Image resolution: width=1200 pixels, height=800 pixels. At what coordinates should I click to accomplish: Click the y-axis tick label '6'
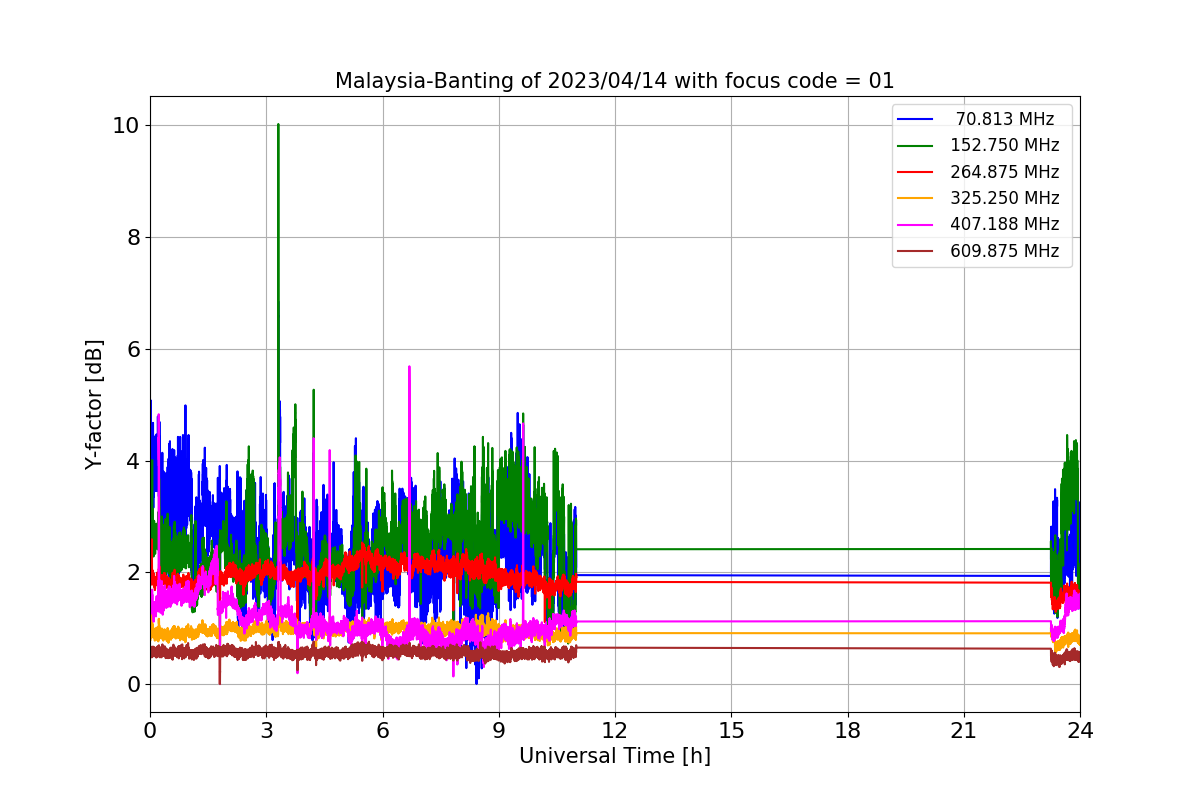[134, 350]
